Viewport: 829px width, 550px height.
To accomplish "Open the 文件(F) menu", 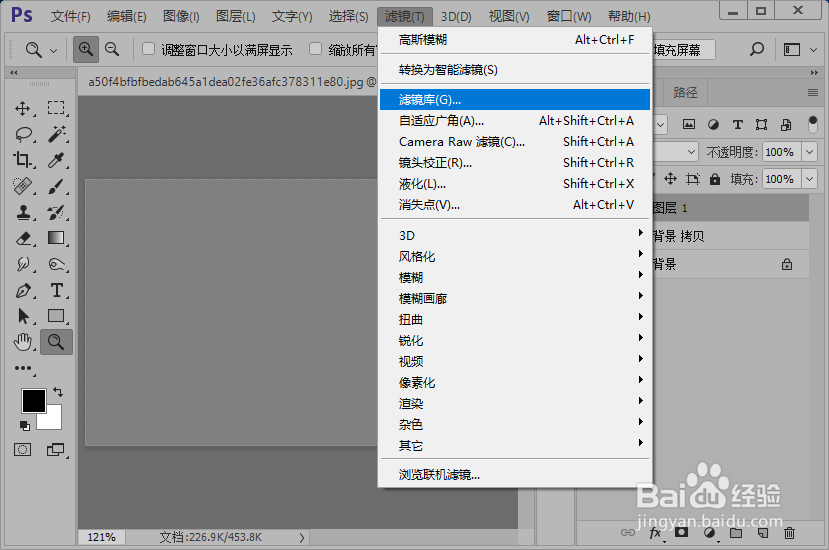I will pos(70,16).
